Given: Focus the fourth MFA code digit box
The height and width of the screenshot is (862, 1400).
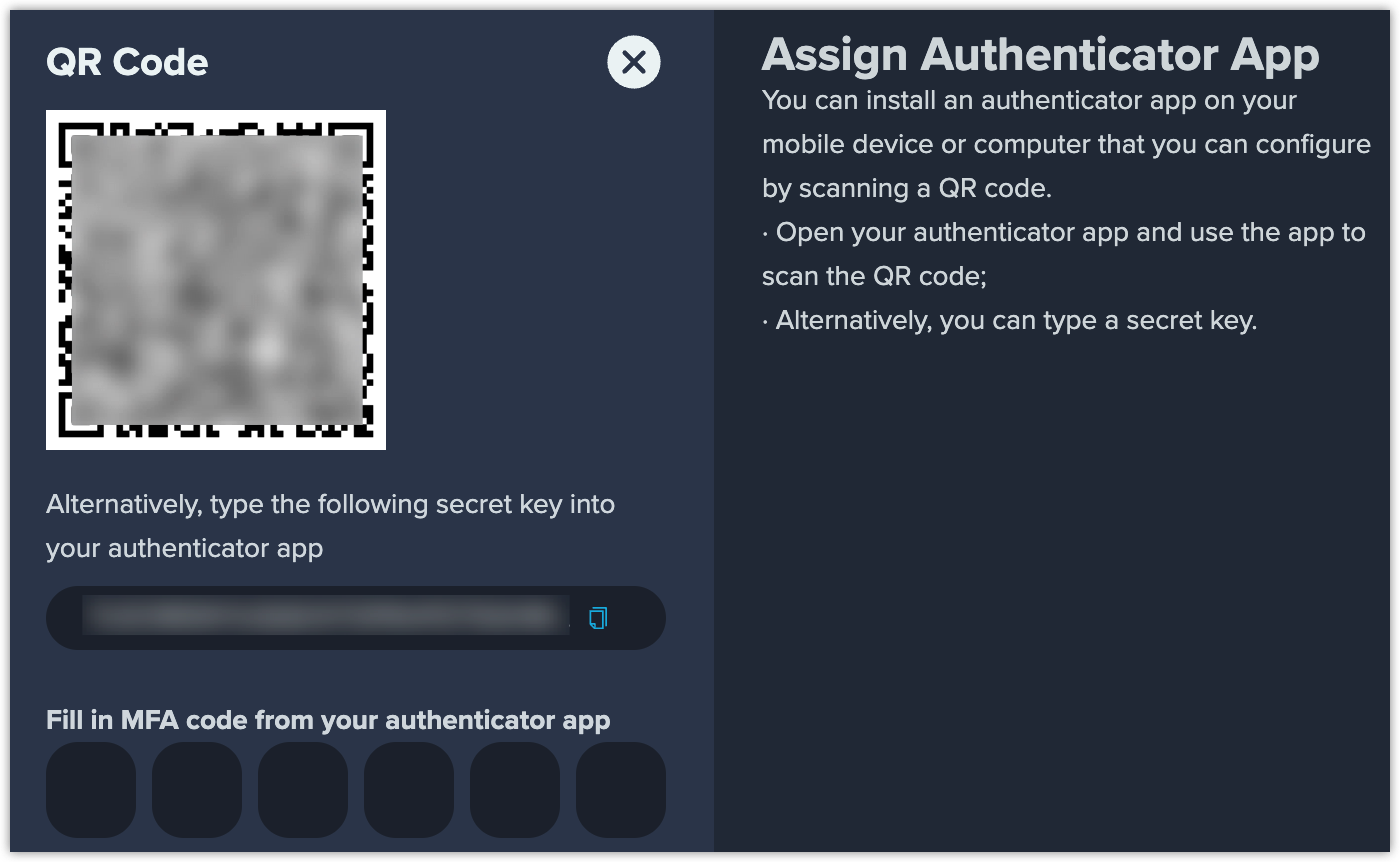Looking at the screenshot, I should 409,789.
